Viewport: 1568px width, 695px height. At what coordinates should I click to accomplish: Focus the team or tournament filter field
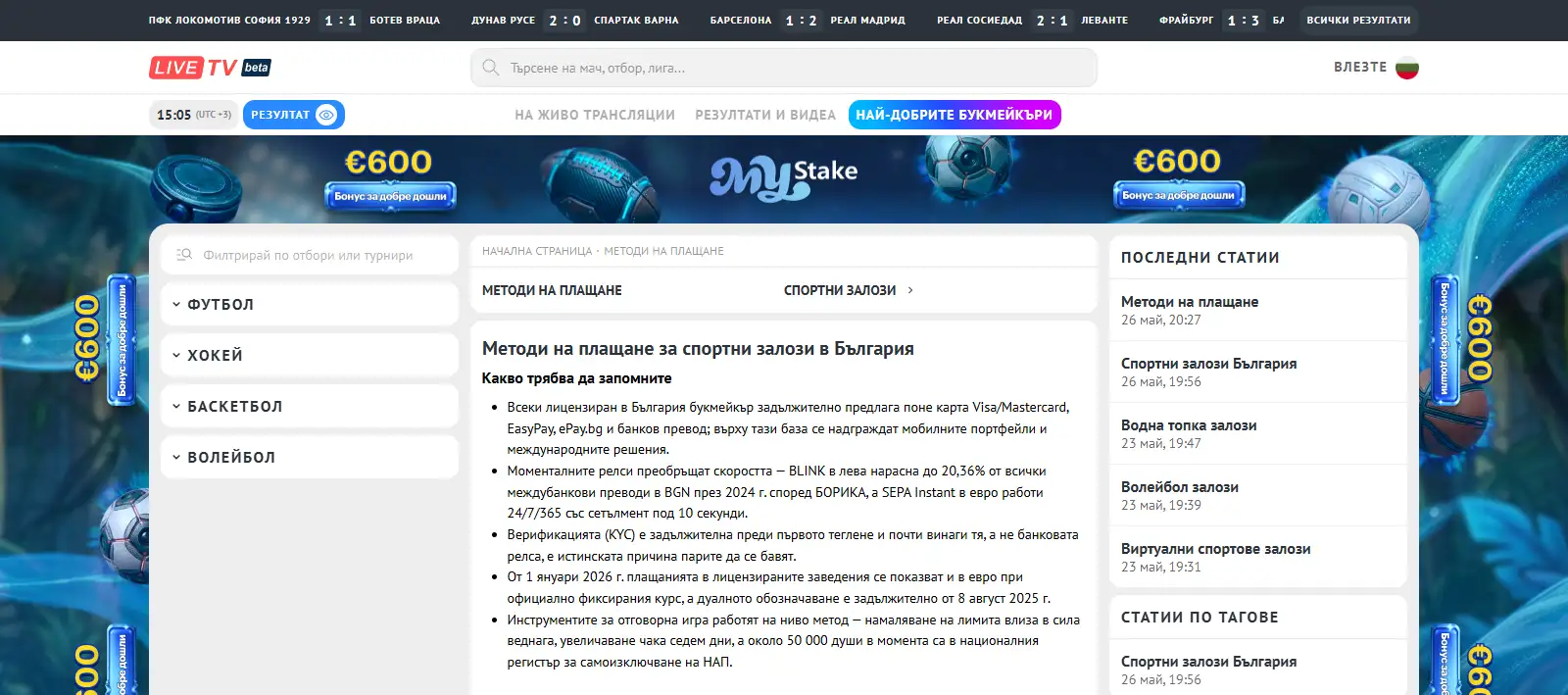pyautogui.click(x=310, y=255)
